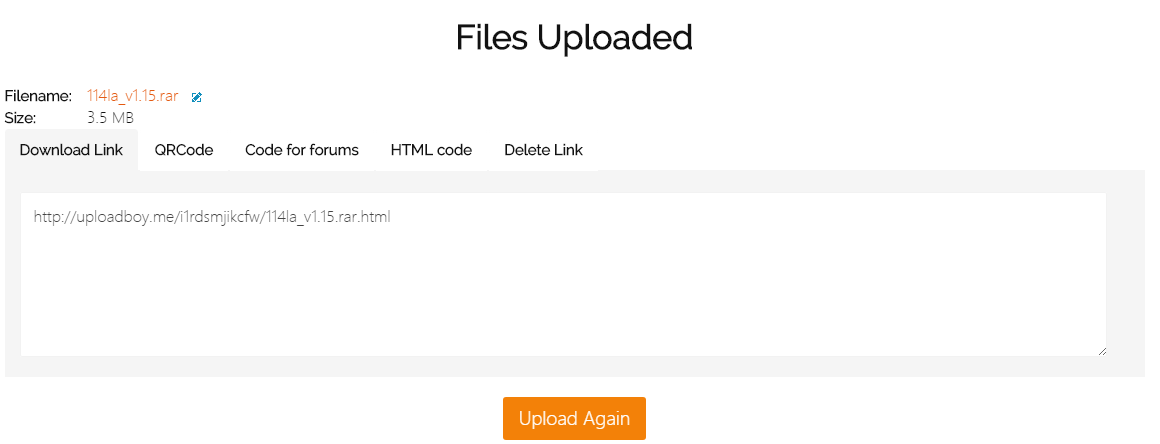The image size is (1160, 444).
Task: Open the Code for forums tab
Action: 302,150
